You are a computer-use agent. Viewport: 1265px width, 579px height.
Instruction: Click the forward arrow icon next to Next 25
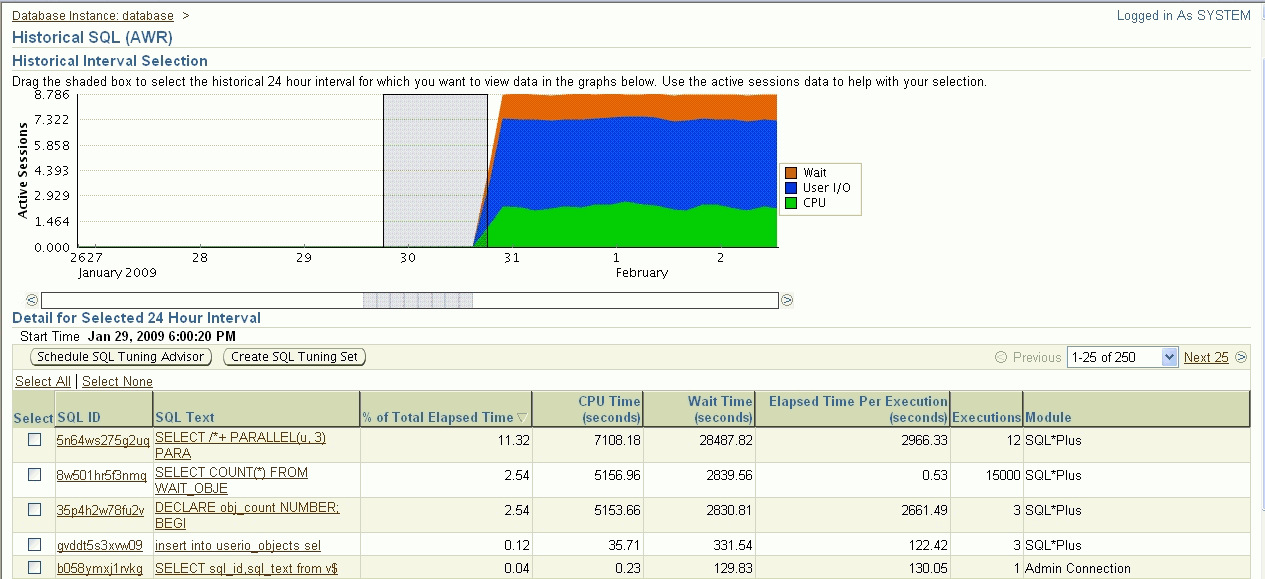pyautogui.click(x=1239, y=357)
